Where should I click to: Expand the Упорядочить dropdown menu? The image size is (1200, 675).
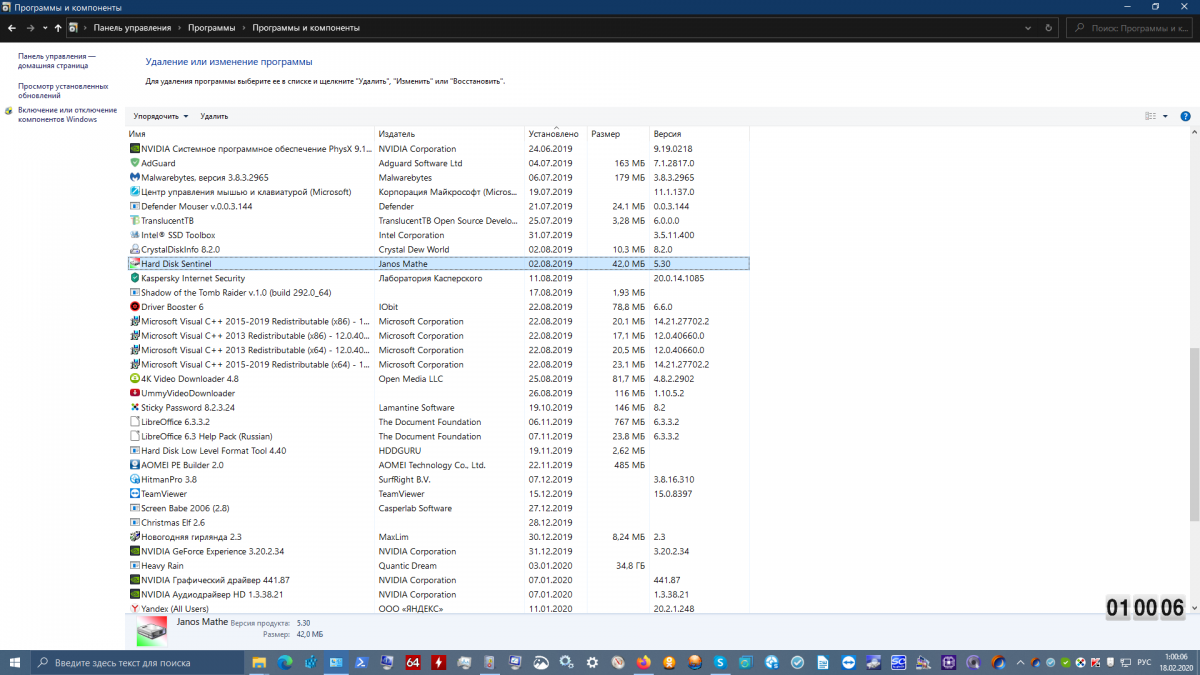[161, 116]
